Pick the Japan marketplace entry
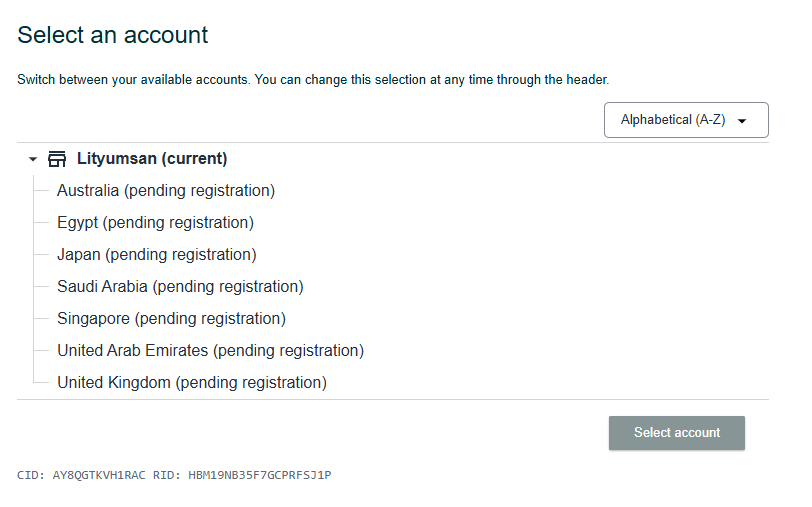 pyautogui.click(x=156, y=255)
